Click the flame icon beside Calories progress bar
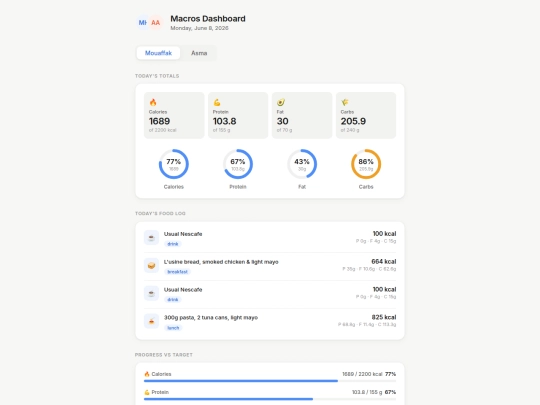The width and height of the screenshot is (540, 405). coord(147,374)
